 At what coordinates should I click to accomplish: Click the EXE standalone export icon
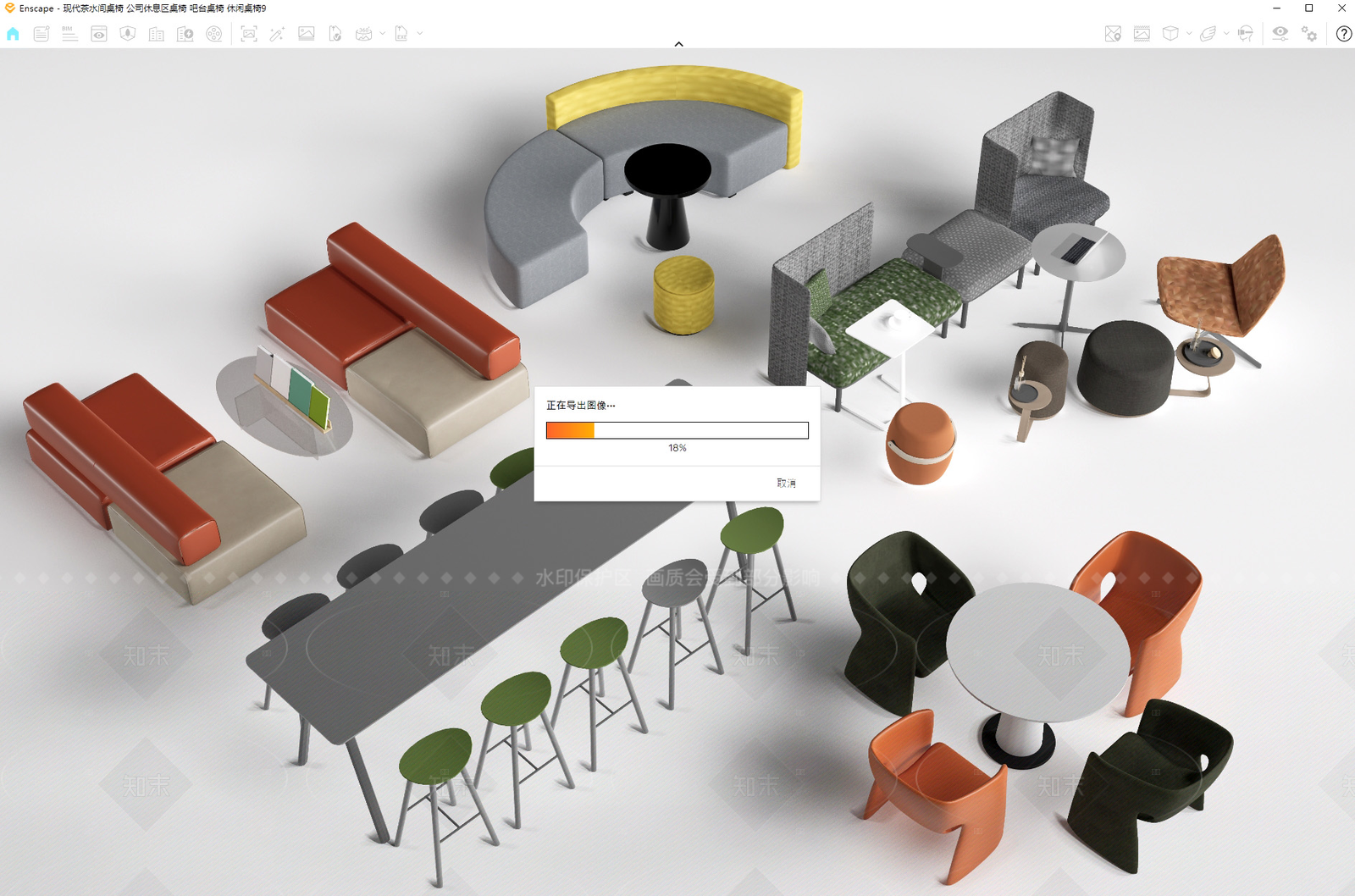pyautogui.click(x=401, y=34)
